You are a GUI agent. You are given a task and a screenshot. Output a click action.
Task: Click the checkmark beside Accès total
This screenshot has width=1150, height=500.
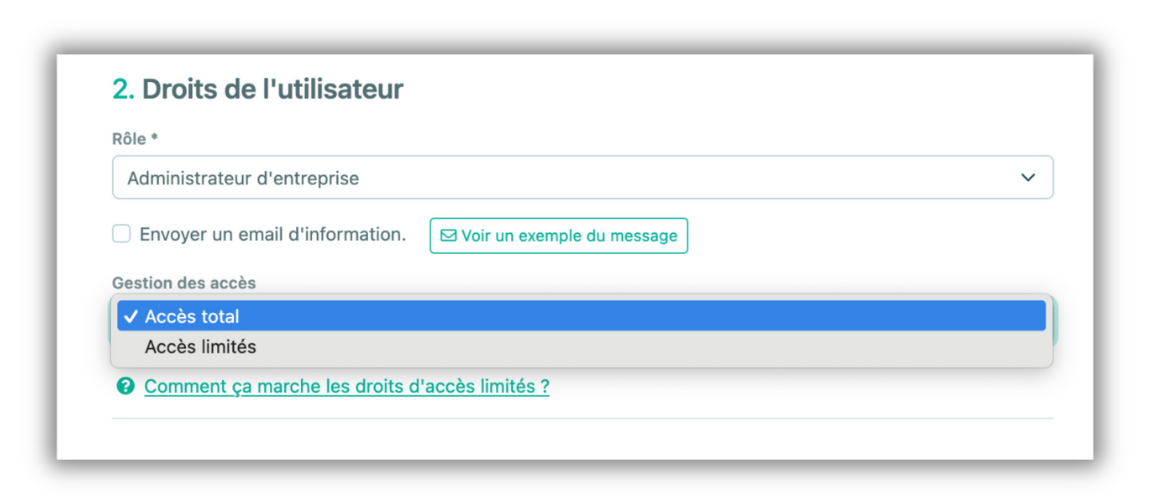[x=130, y=317]
